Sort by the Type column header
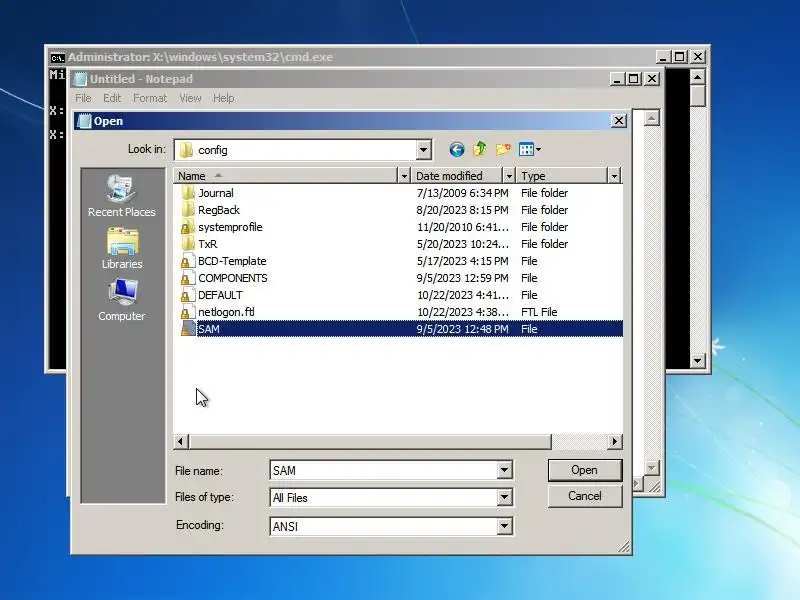The image size is (800, 600). 562,176
